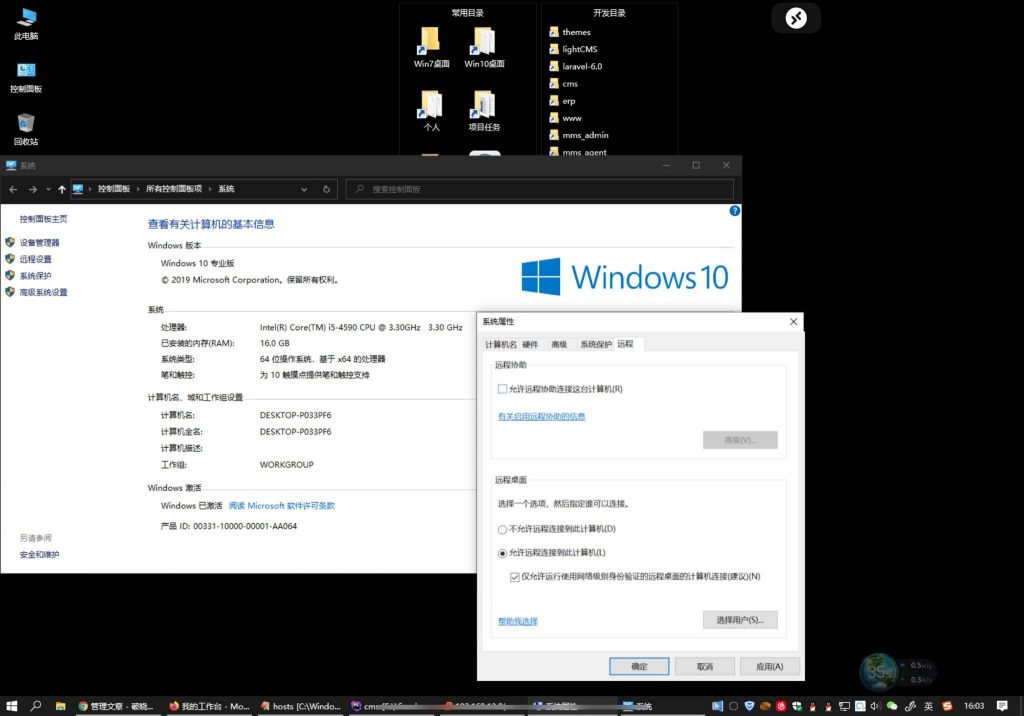Open the 个人 folder shortcut
Viewport: 1024px width, 716px height.
(x=431, y=110)
